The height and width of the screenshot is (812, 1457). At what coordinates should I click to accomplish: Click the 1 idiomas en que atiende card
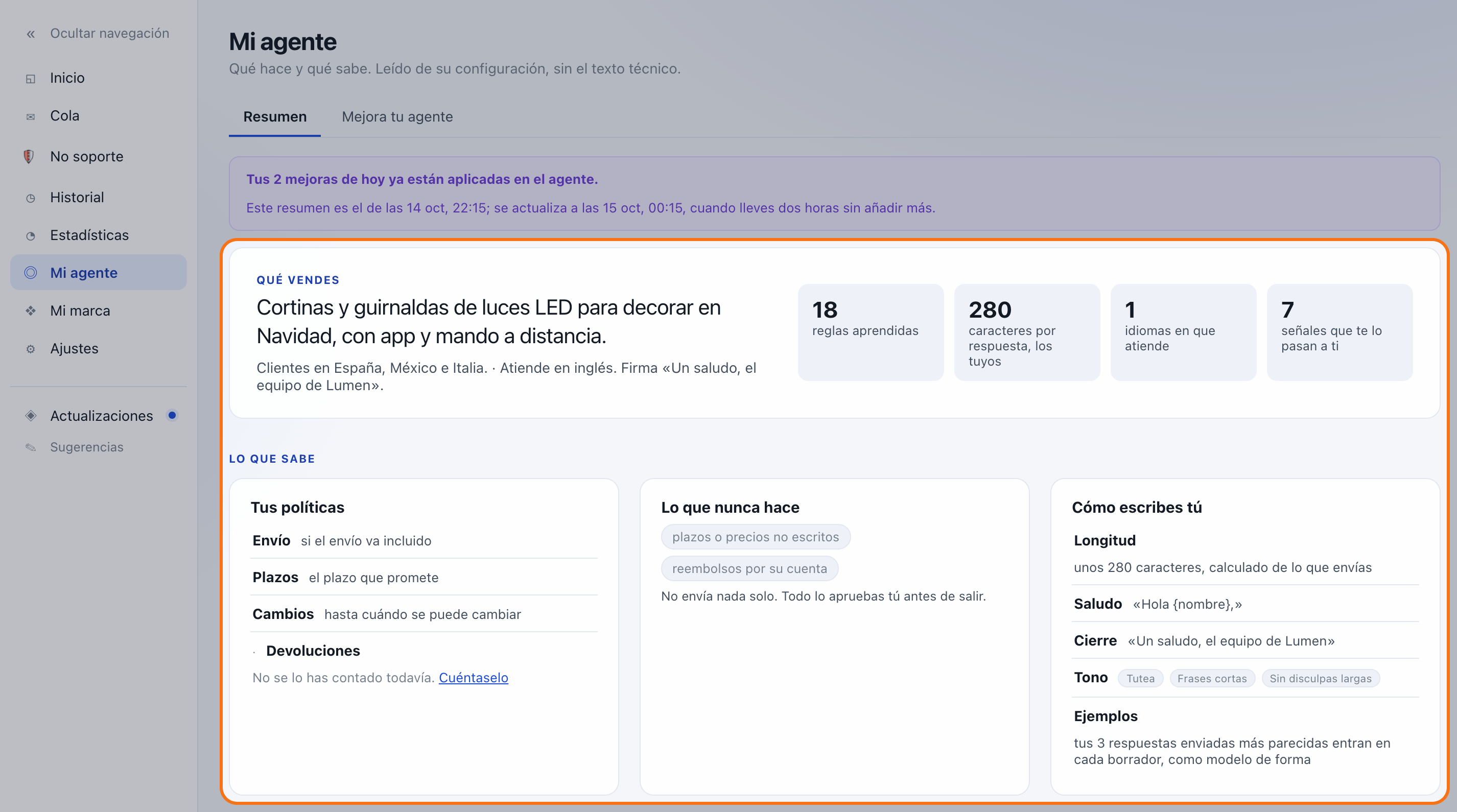point(1183,332)
